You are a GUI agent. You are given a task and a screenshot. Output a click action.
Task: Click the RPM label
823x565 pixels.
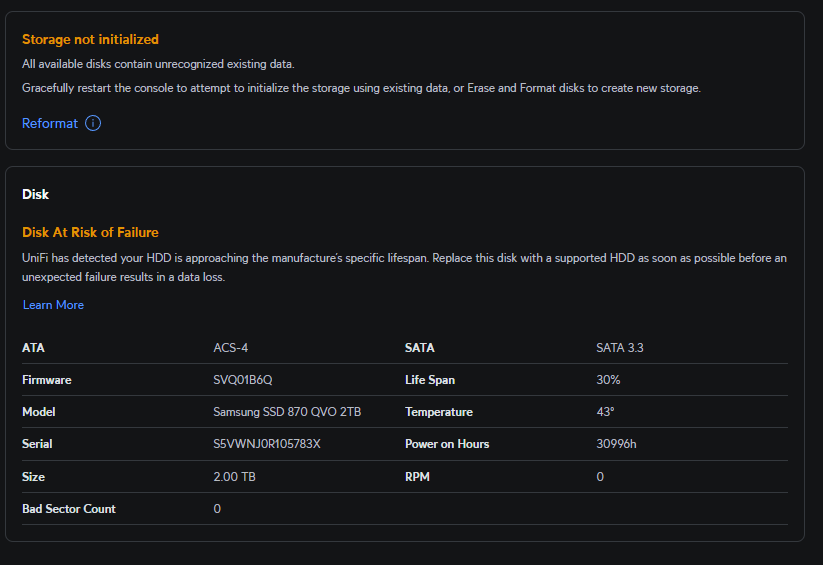coord(417,477)
